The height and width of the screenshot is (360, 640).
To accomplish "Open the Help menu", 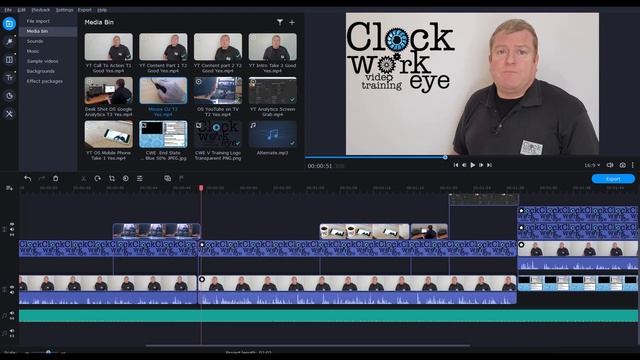I will pyautogui.click(x=102, y=10).
